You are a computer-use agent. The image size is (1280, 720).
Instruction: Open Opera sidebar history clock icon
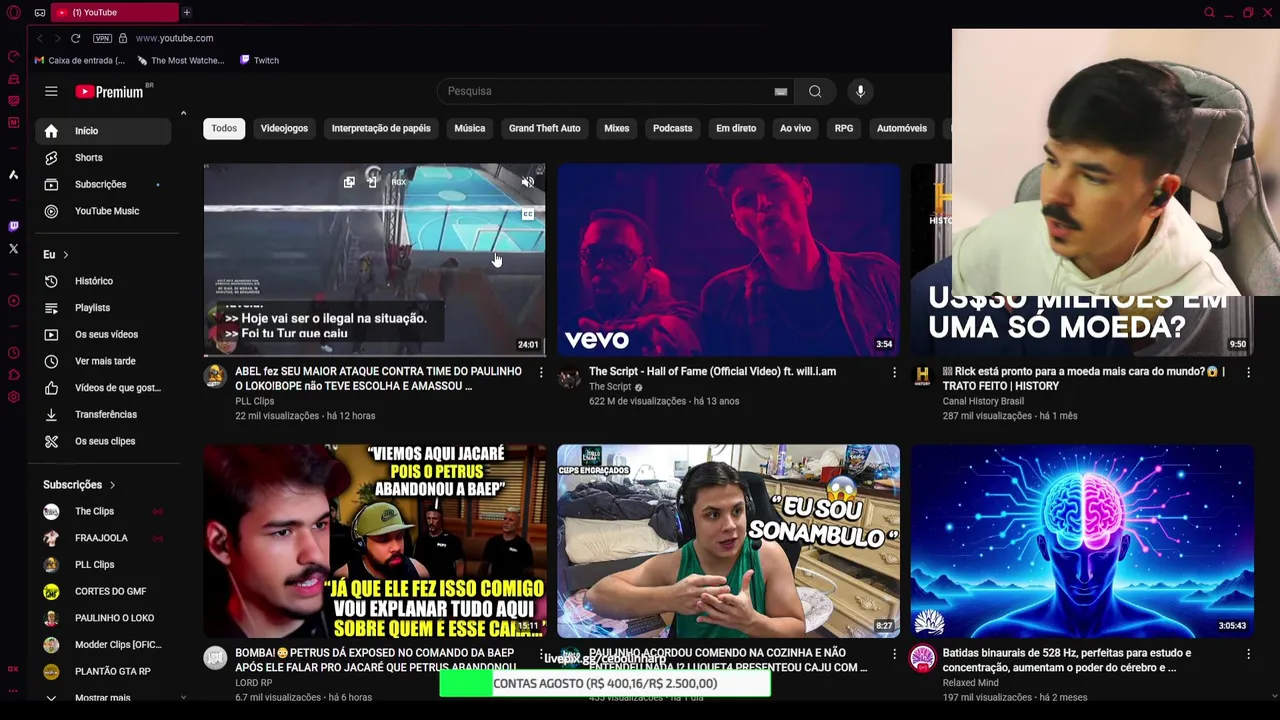click(x=13, y=352)
